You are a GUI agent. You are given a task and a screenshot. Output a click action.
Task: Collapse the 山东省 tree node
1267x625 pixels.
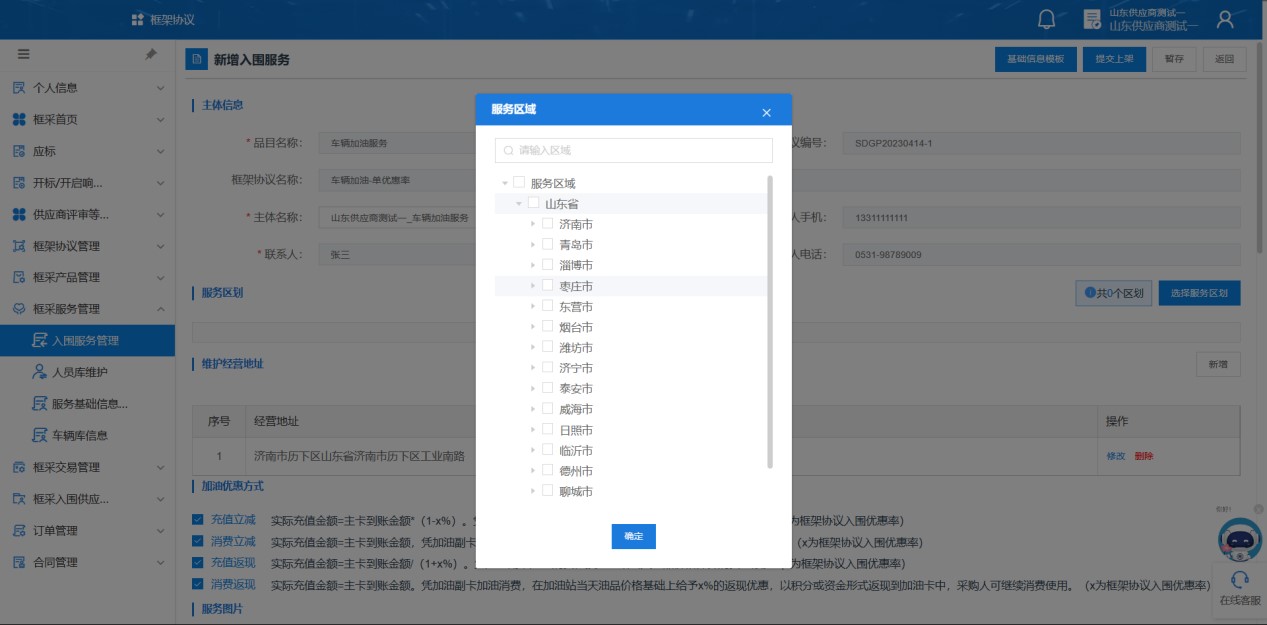pyautogui.click(x=519, y=203)
